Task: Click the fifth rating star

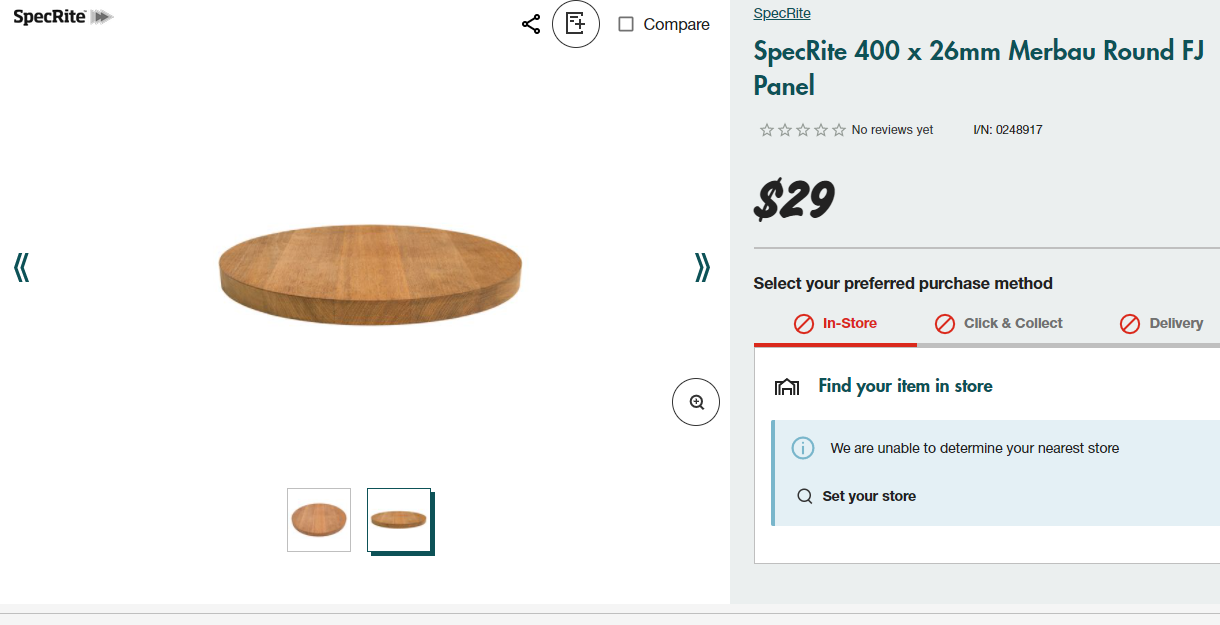Action: pyautogui.click(x=837, y=129)
